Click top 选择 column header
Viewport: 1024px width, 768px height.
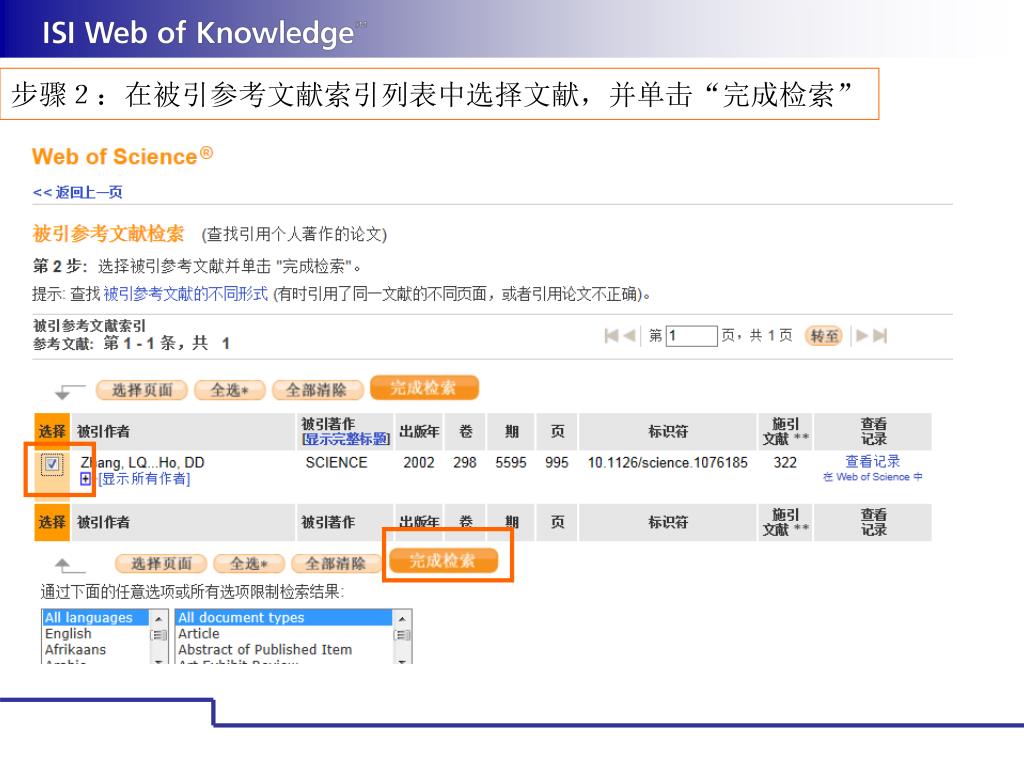pyautogui.click(x=52, y=432)
